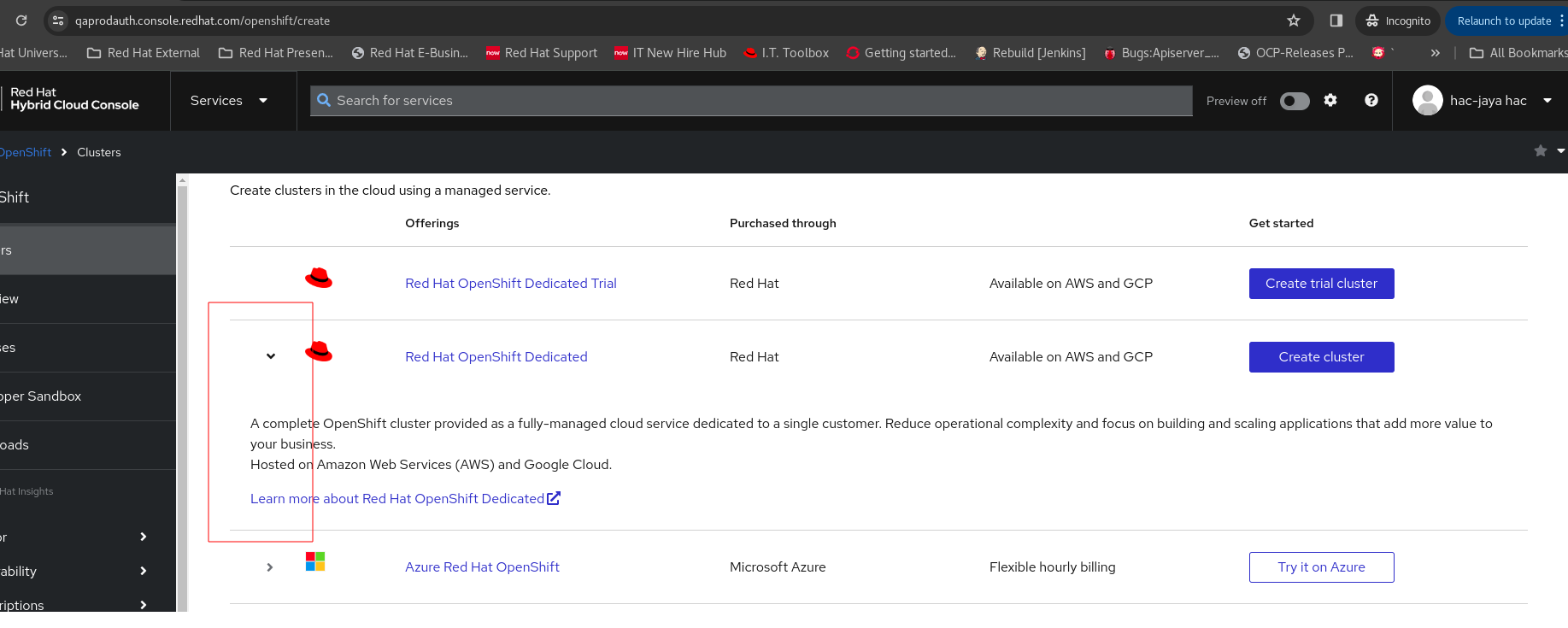The width and height of the screenshot is (1568, 628).
Task: Open the I.T. Toolbox bookmark
Action: [x=786, y=53]
